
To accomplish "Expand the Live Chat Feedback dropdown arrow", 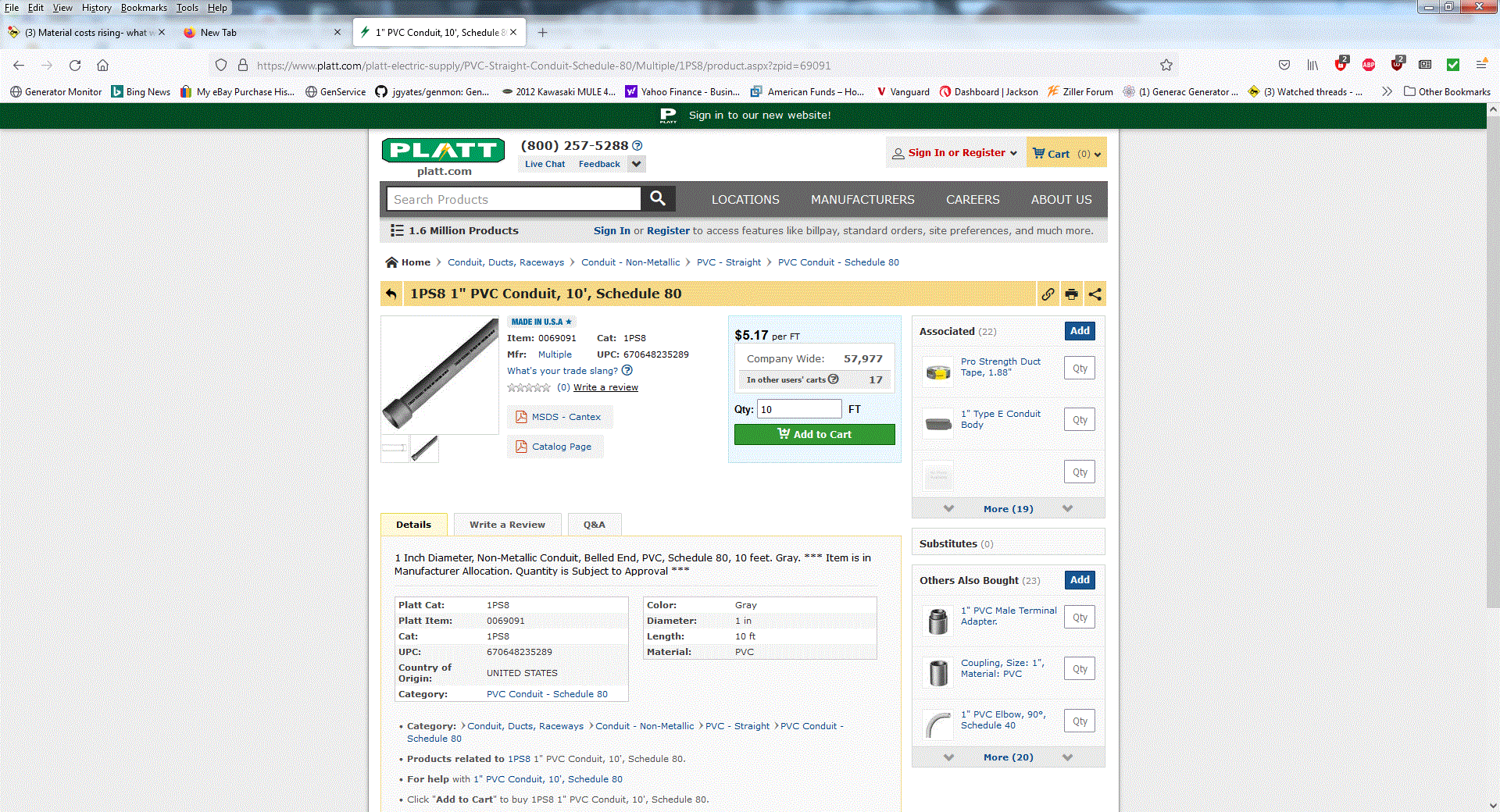I will coord(637,164).
